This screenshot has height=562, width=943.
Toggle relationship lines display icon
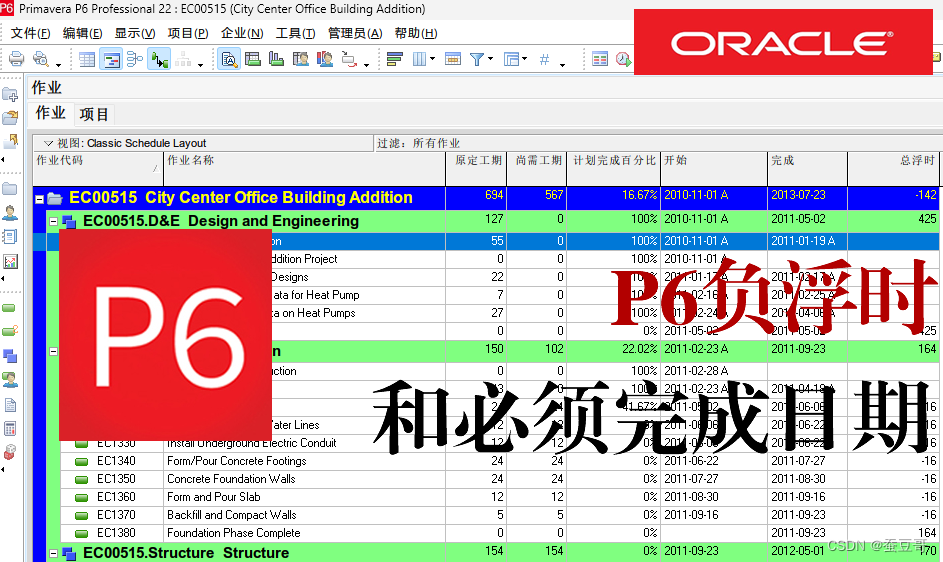pos(159,59)
